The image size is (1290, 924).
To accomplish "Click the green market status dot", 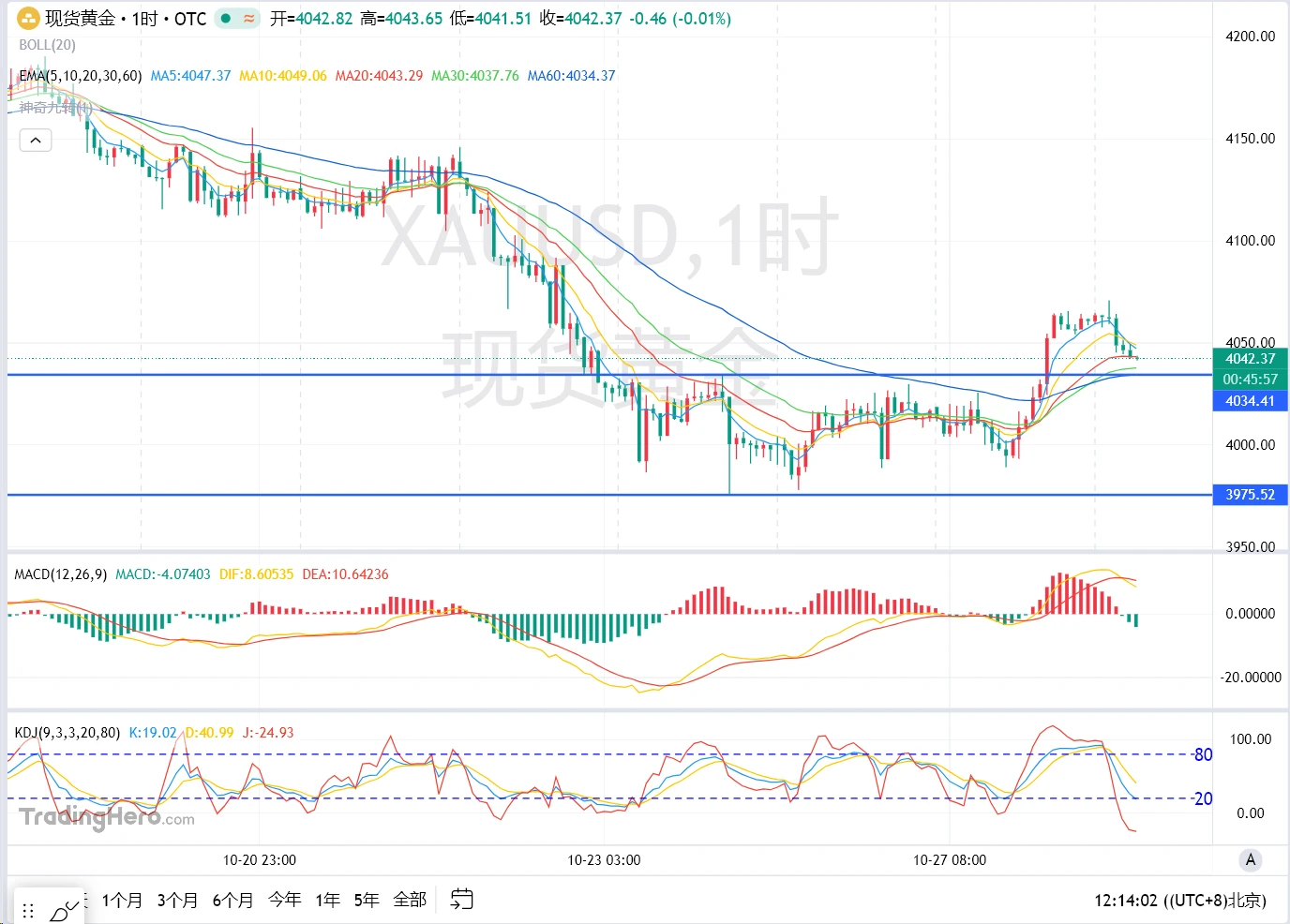I will tap(226, 18).
